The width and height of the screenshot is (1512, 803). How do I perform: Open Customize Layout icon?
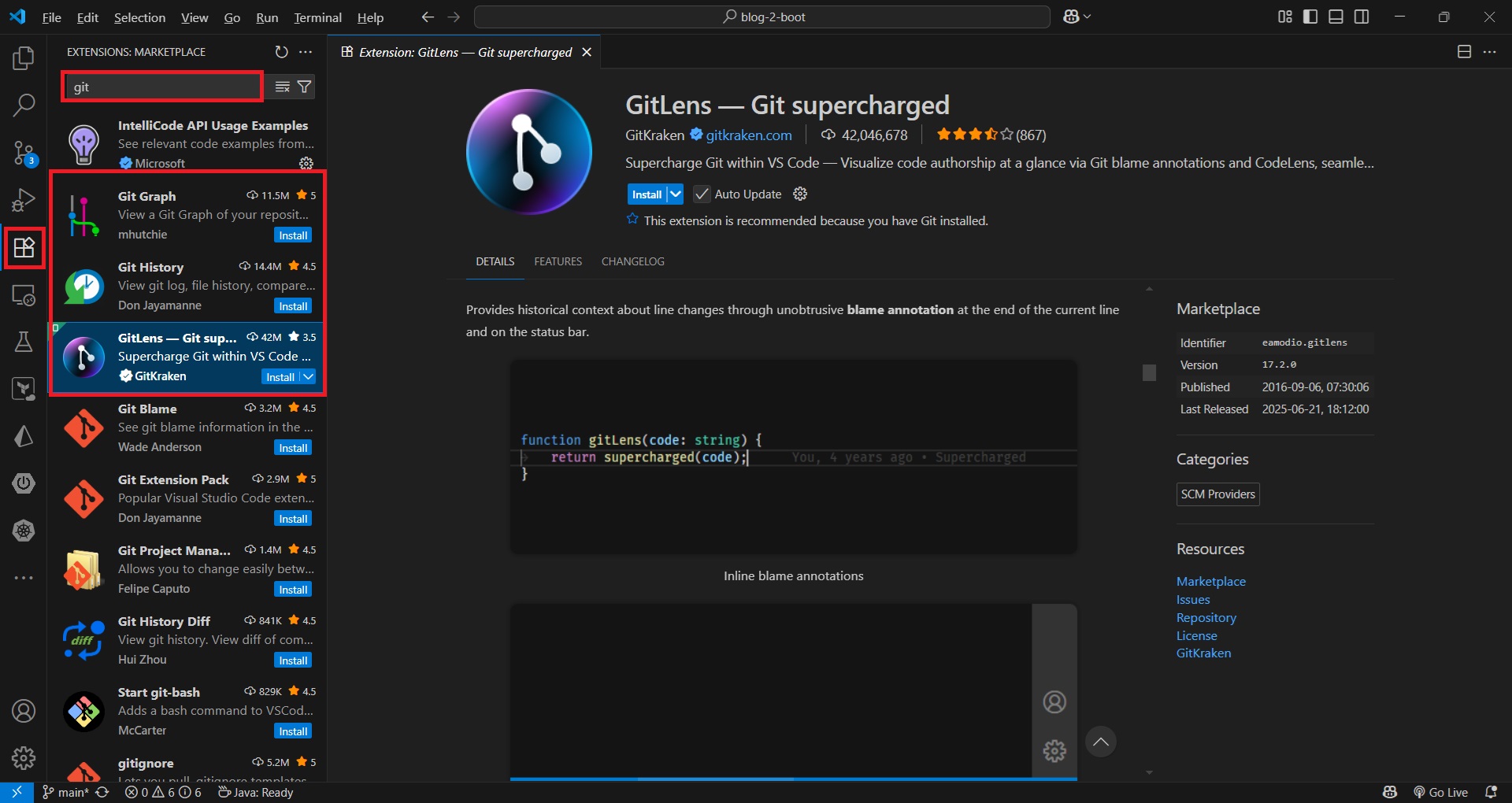pos(1285,17)
